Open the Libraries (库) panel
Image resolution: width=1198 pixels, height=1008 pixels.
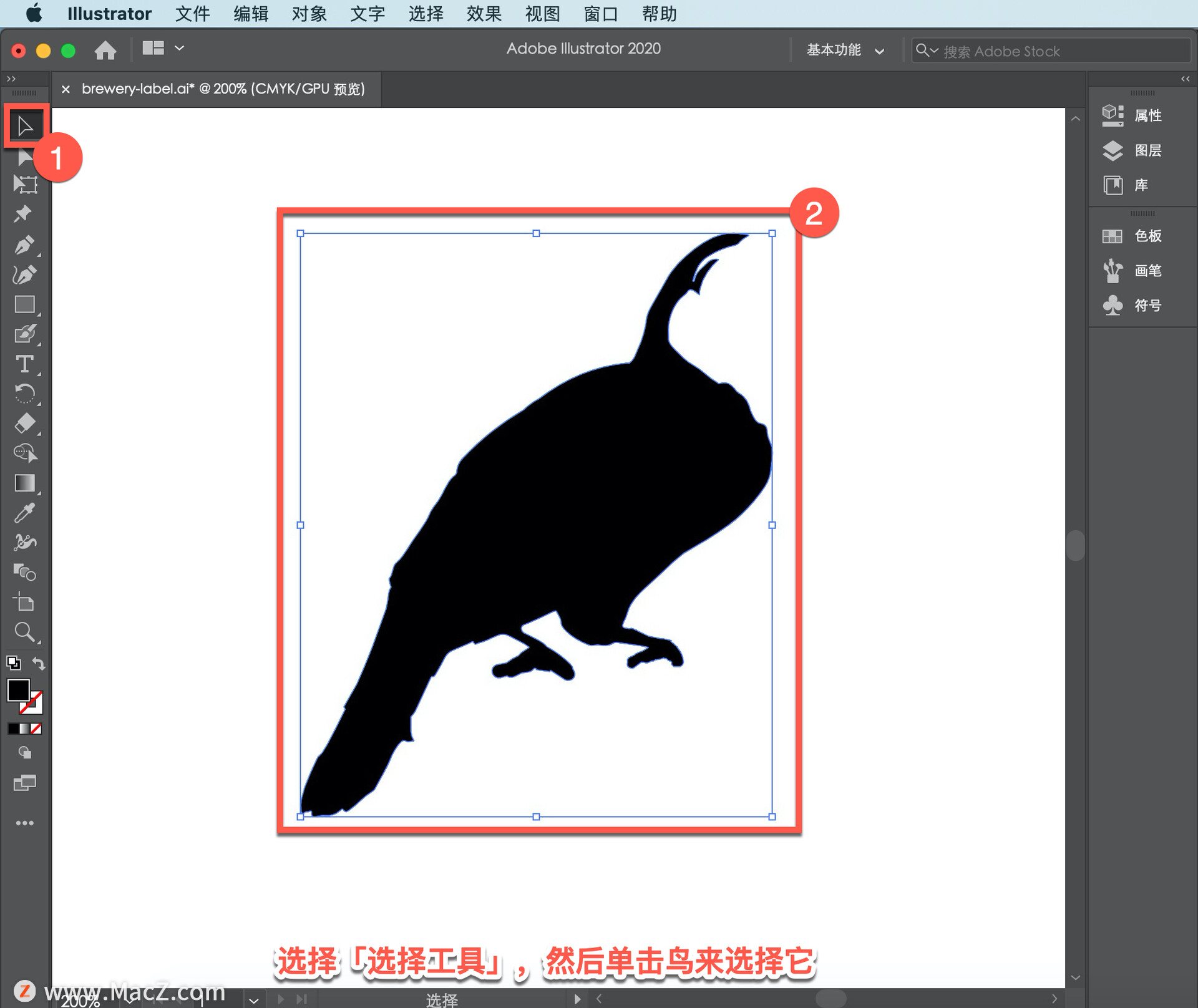click(x=1126, y=185)
